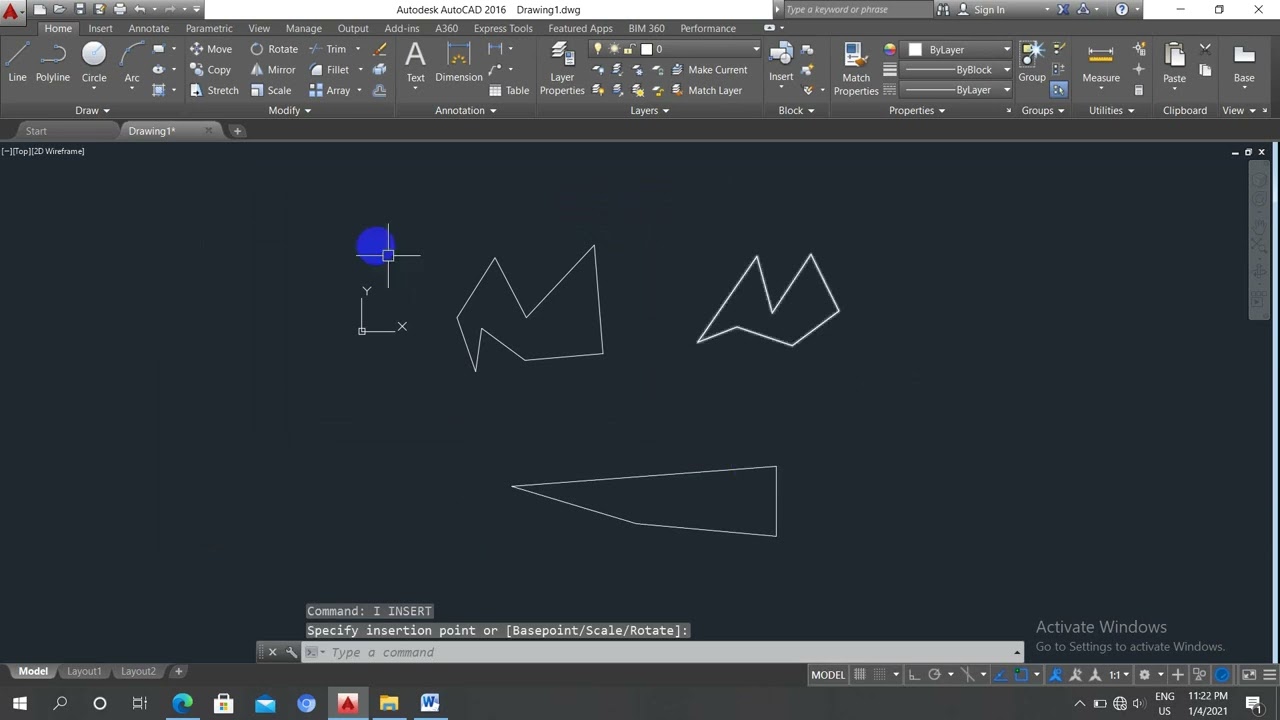
Task: Click the Erase icon in Modify panel
Action: 379,49
